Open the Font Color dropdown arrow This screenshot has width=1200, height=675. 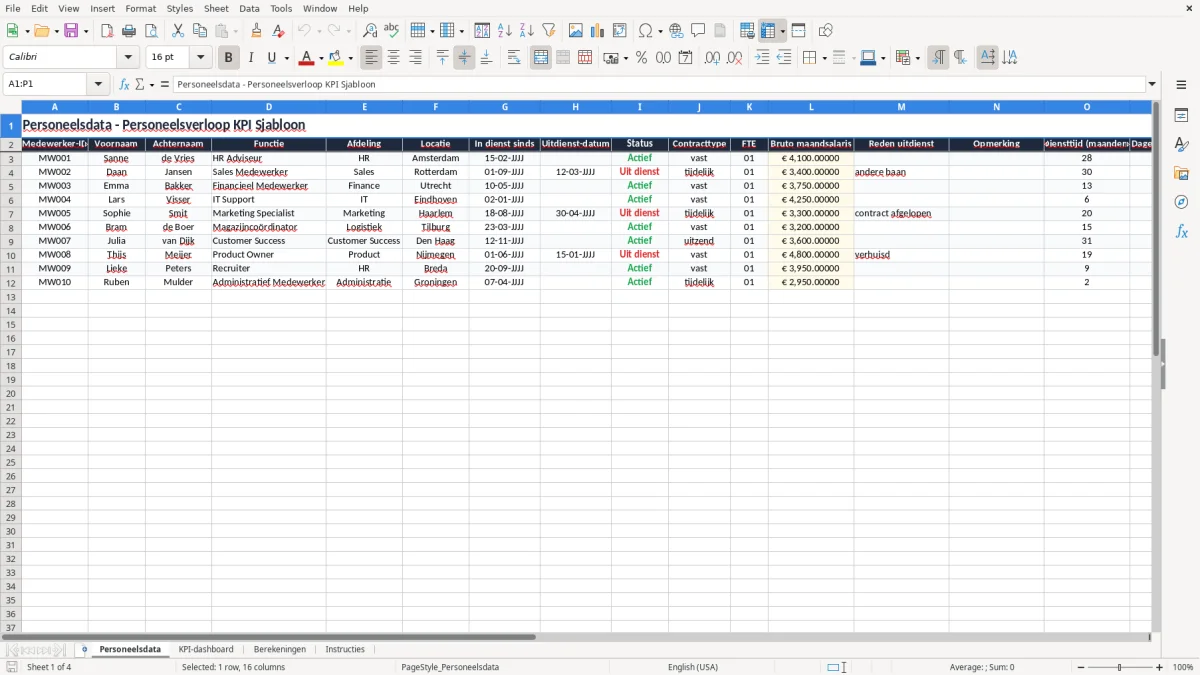[321, 58]
